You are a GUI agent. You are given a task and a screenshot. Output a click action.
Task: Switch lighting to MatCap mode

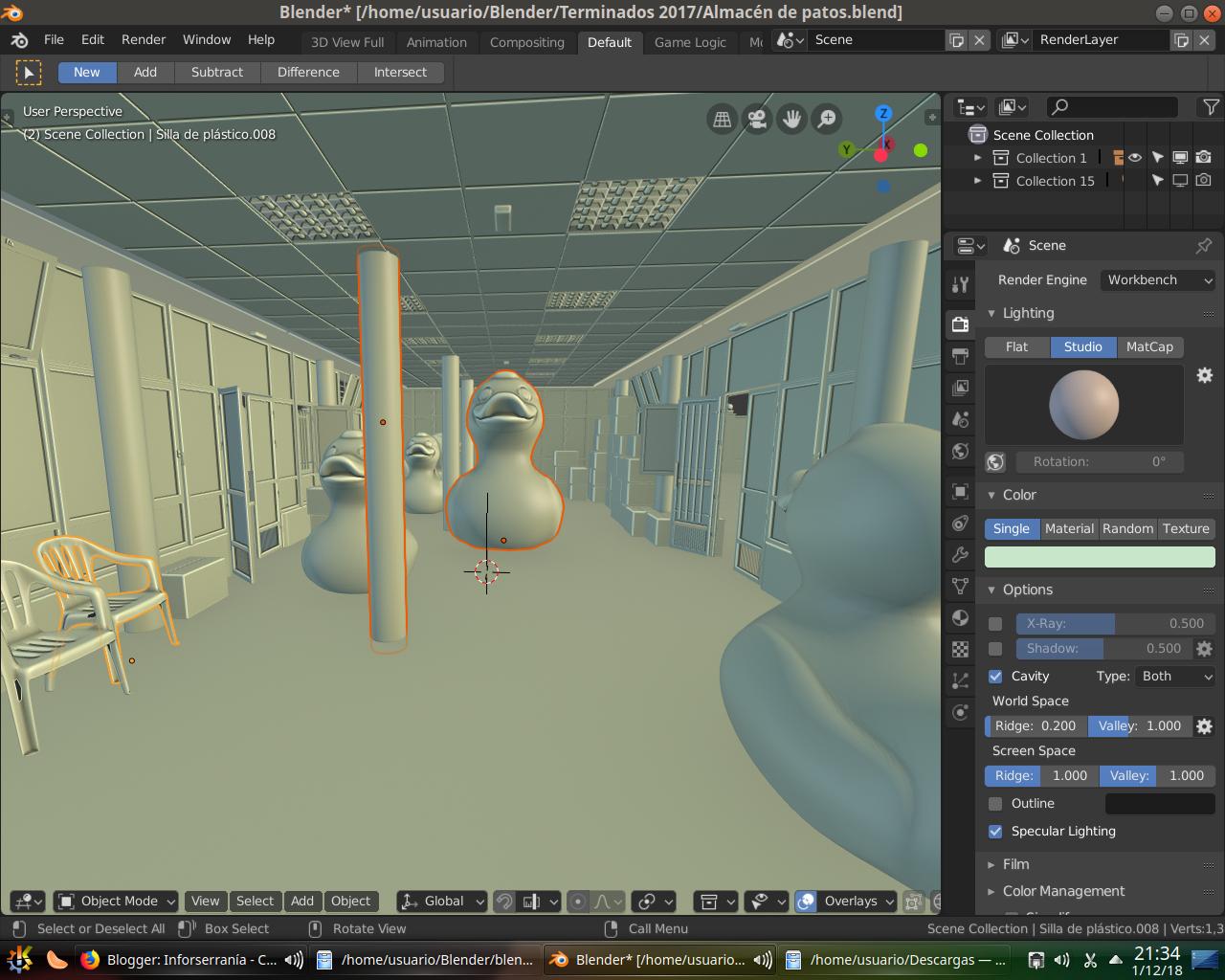1150,346
